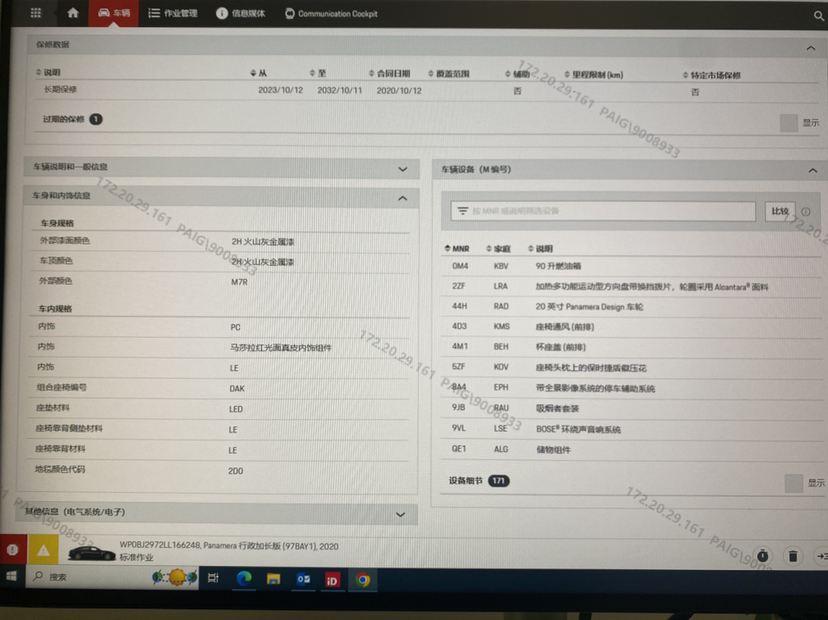Image resolution: width=828 pixels, height=620 pixels.
Task: Click the 马莎拉红光面真皮内饰组件 interior value
Action: [x=280, y=347]
